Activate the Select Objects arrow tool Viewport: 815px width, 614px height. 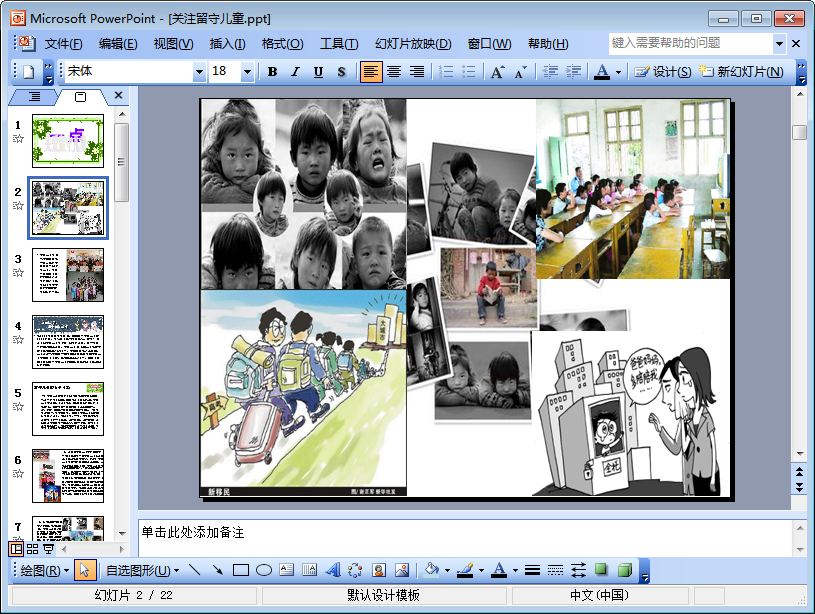[x=84, y=570]
